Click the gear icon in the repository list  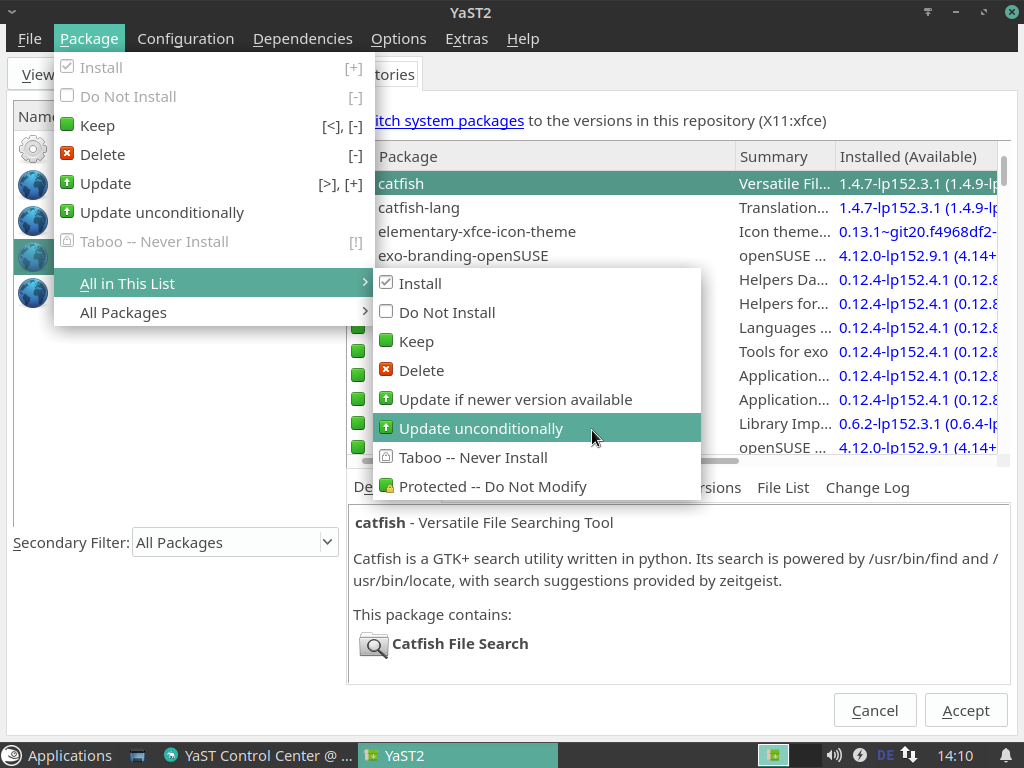pyautogui.click(x=33, y=150)
